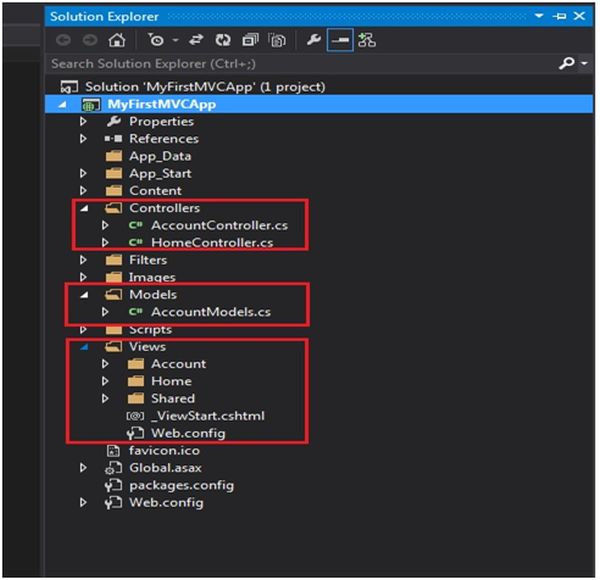Screen dimensions: 600x580
Task: Expand the Properties node
Action: (83, 121)
